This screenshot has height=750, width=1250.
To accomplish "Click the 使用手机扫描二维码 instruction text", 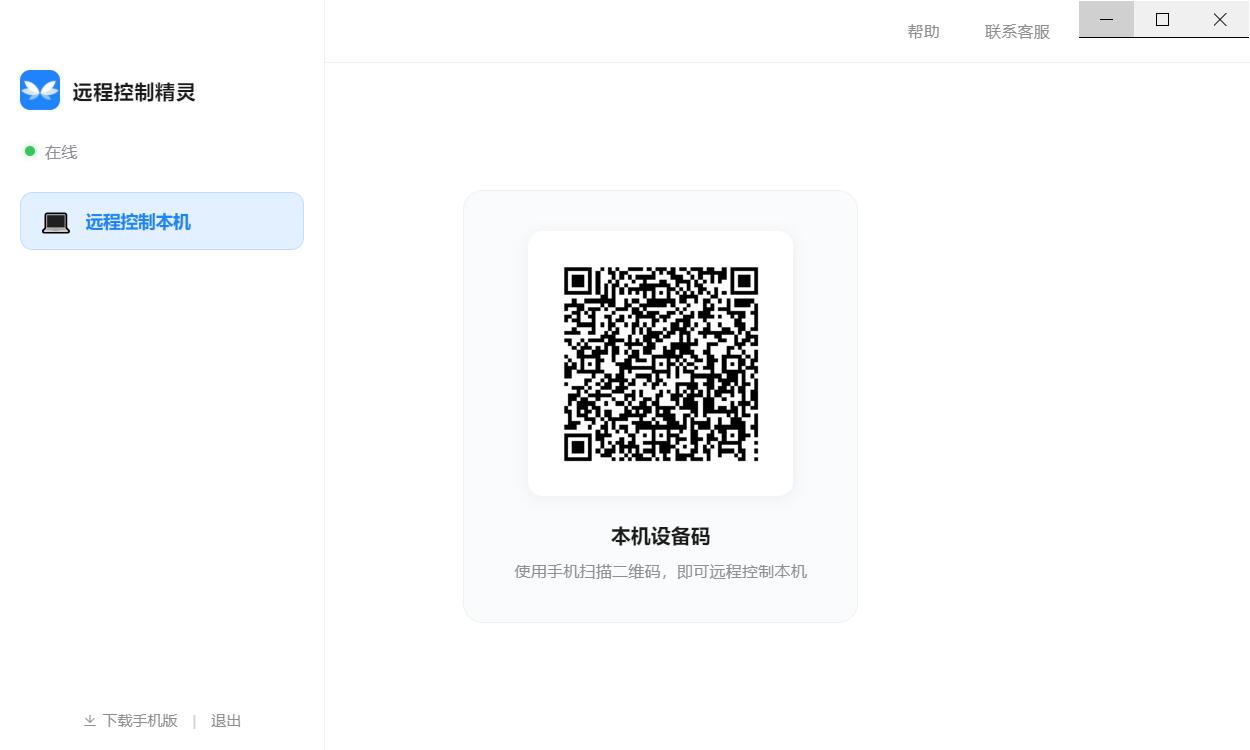I will 660,572.
